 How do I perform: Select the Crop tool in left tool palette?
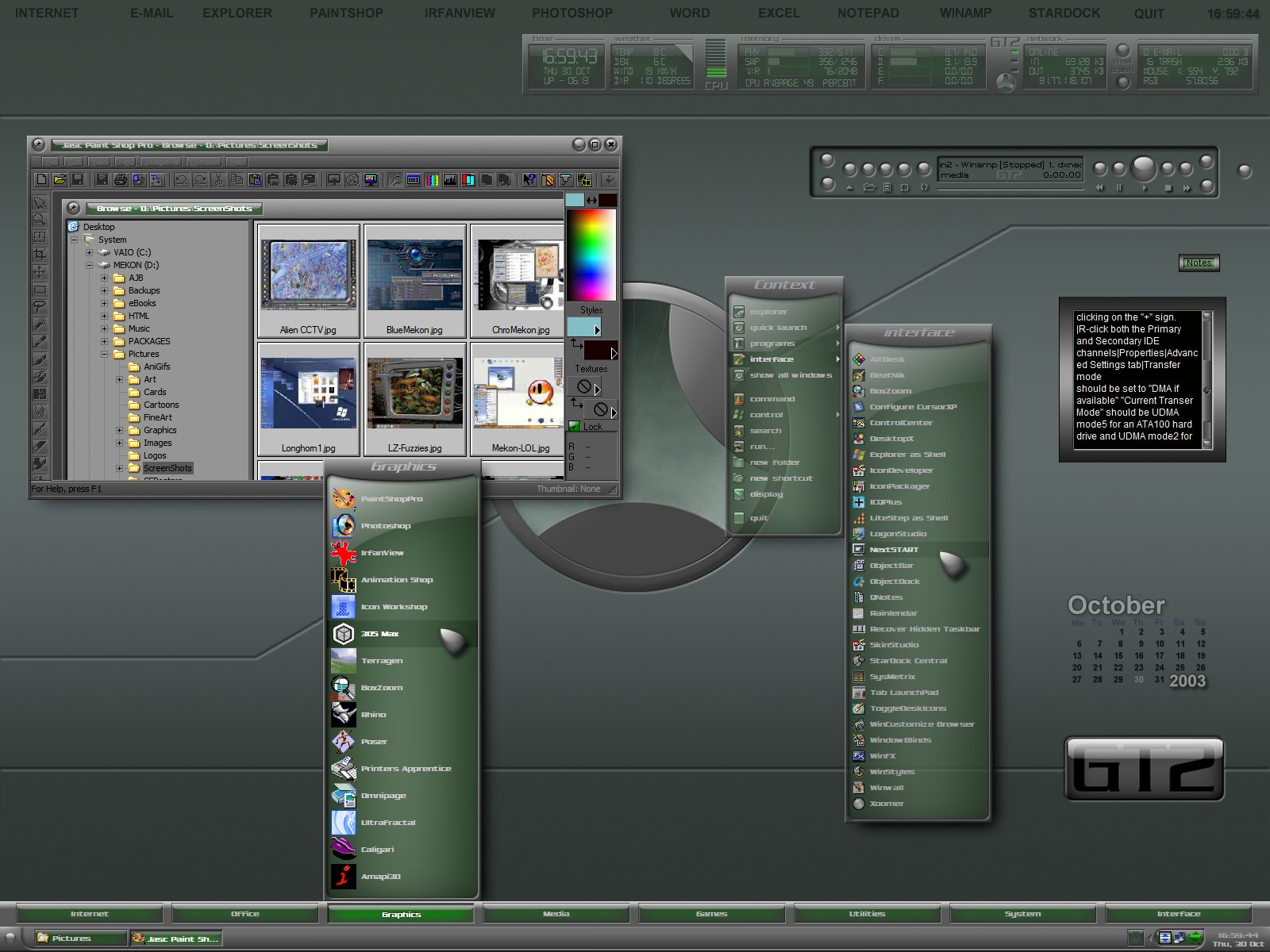40,254
